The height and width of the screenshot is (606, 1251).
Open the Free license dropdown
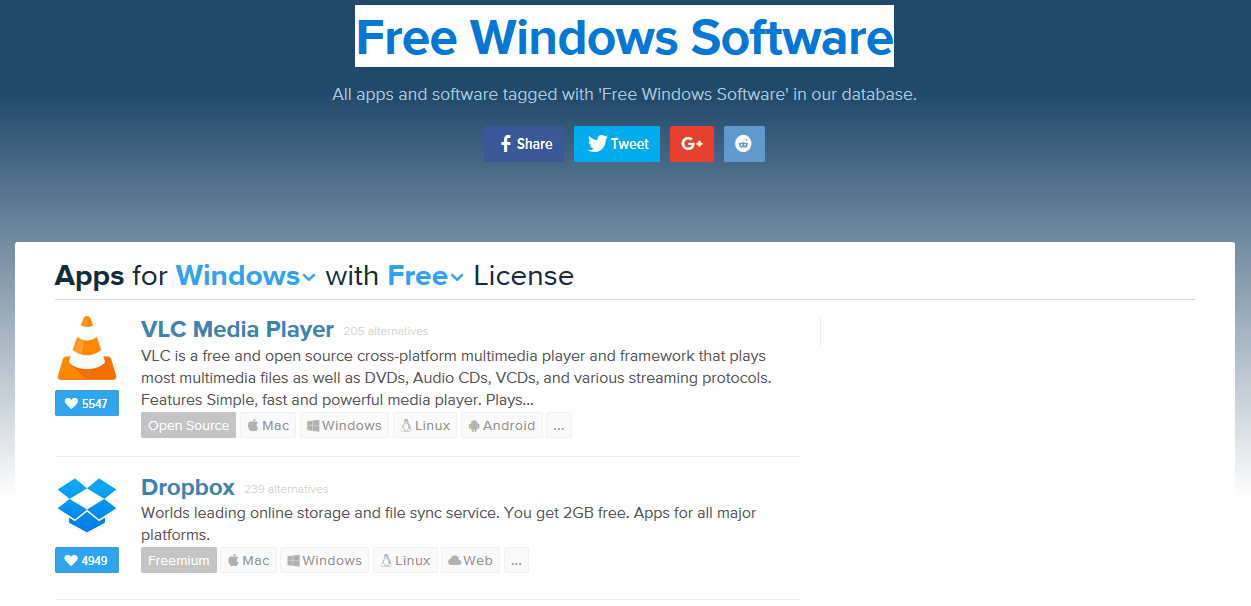[x=426, y=276]
